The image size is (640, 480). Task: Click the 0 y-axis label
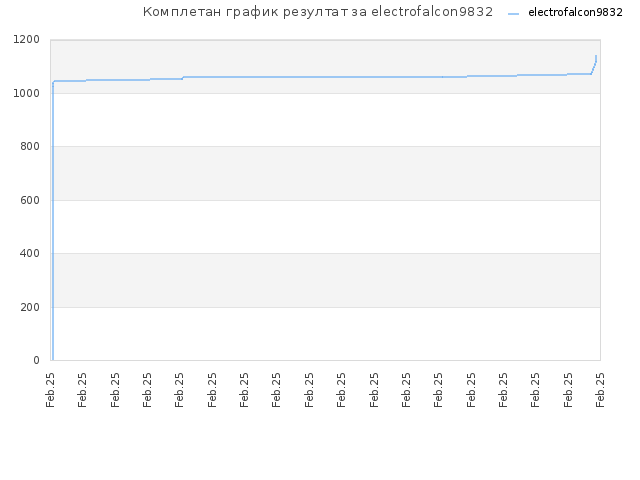36,360
